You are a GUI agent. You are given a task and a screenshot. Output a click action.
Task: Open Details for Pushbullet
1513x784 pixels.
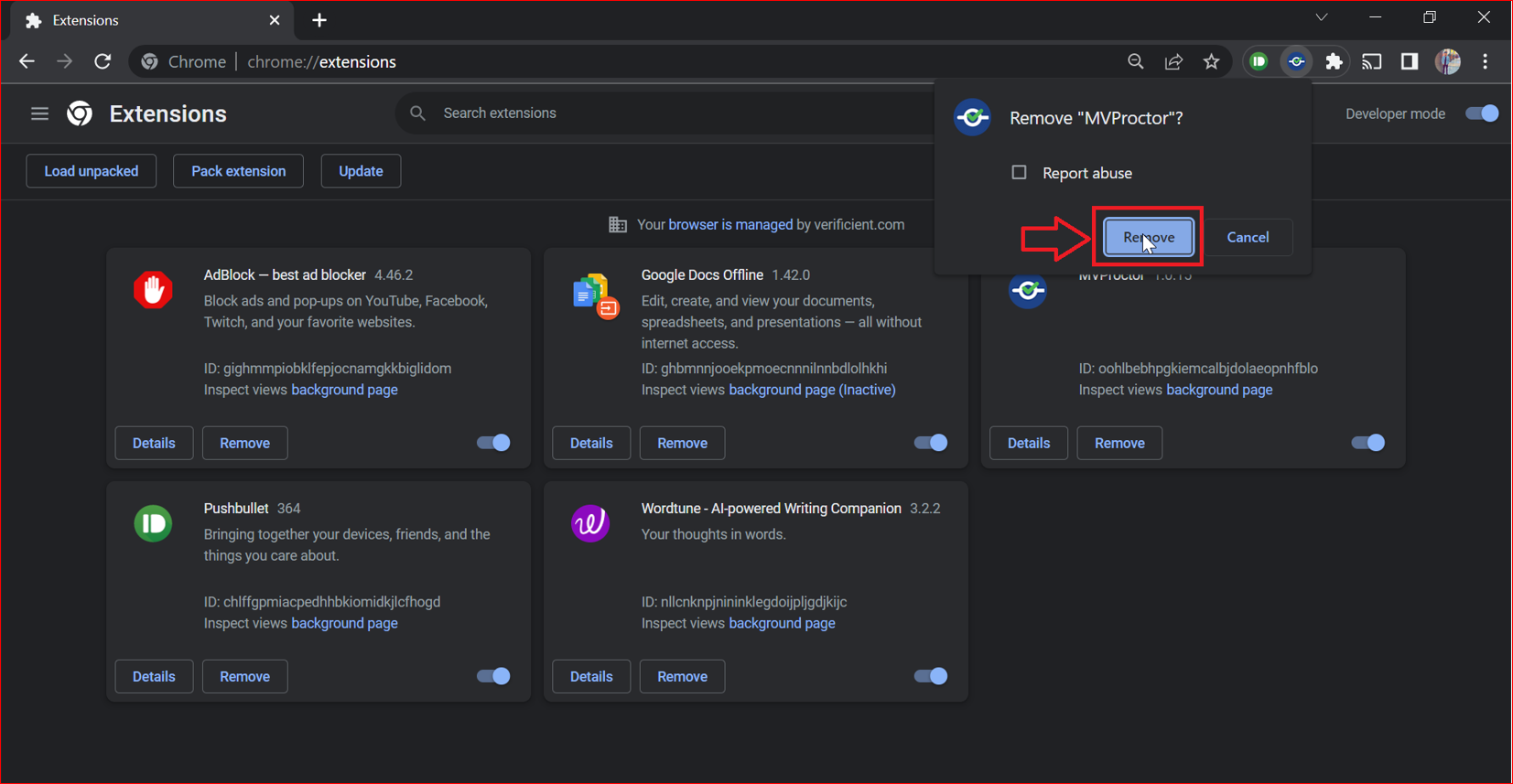tap(154, 676)
